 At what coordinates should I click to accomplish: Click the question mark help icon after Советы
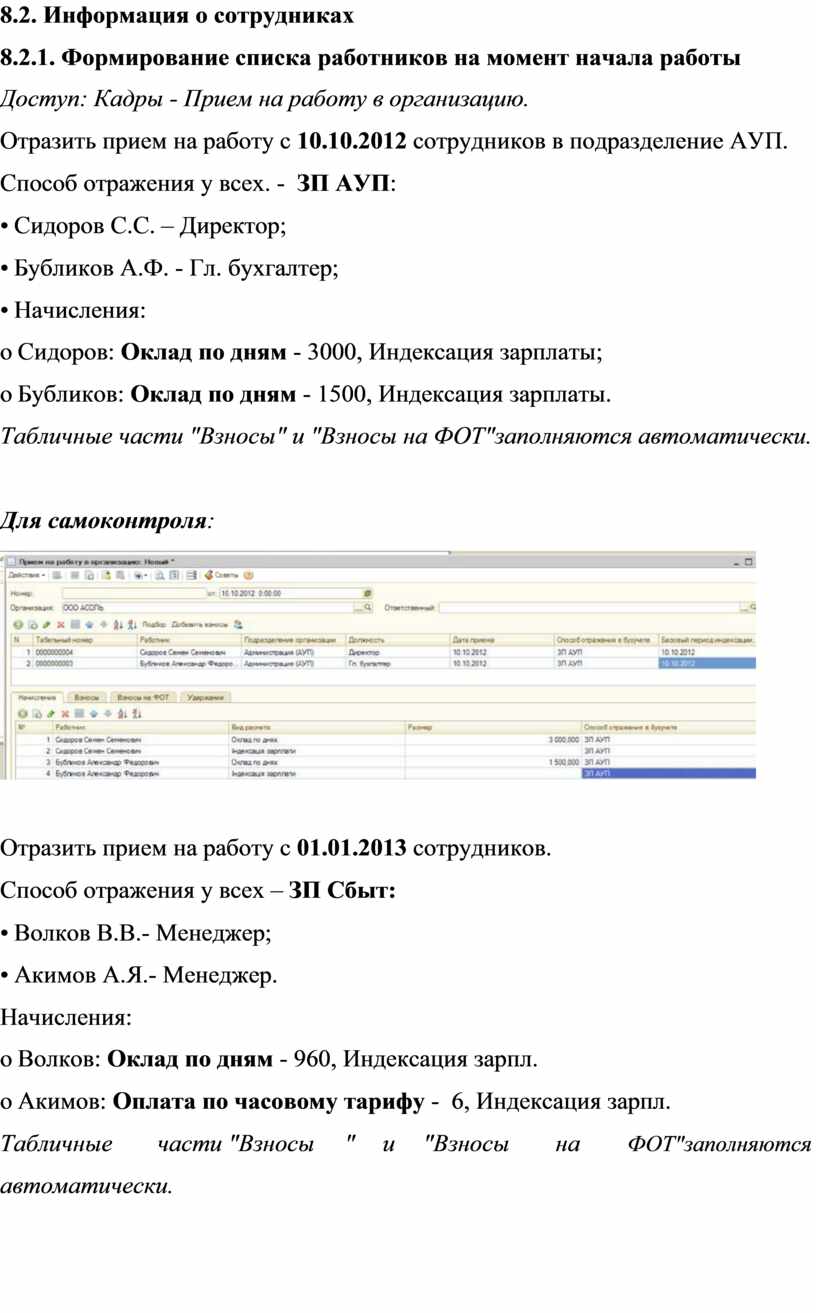pyautogui.click(x=249, y=576)
